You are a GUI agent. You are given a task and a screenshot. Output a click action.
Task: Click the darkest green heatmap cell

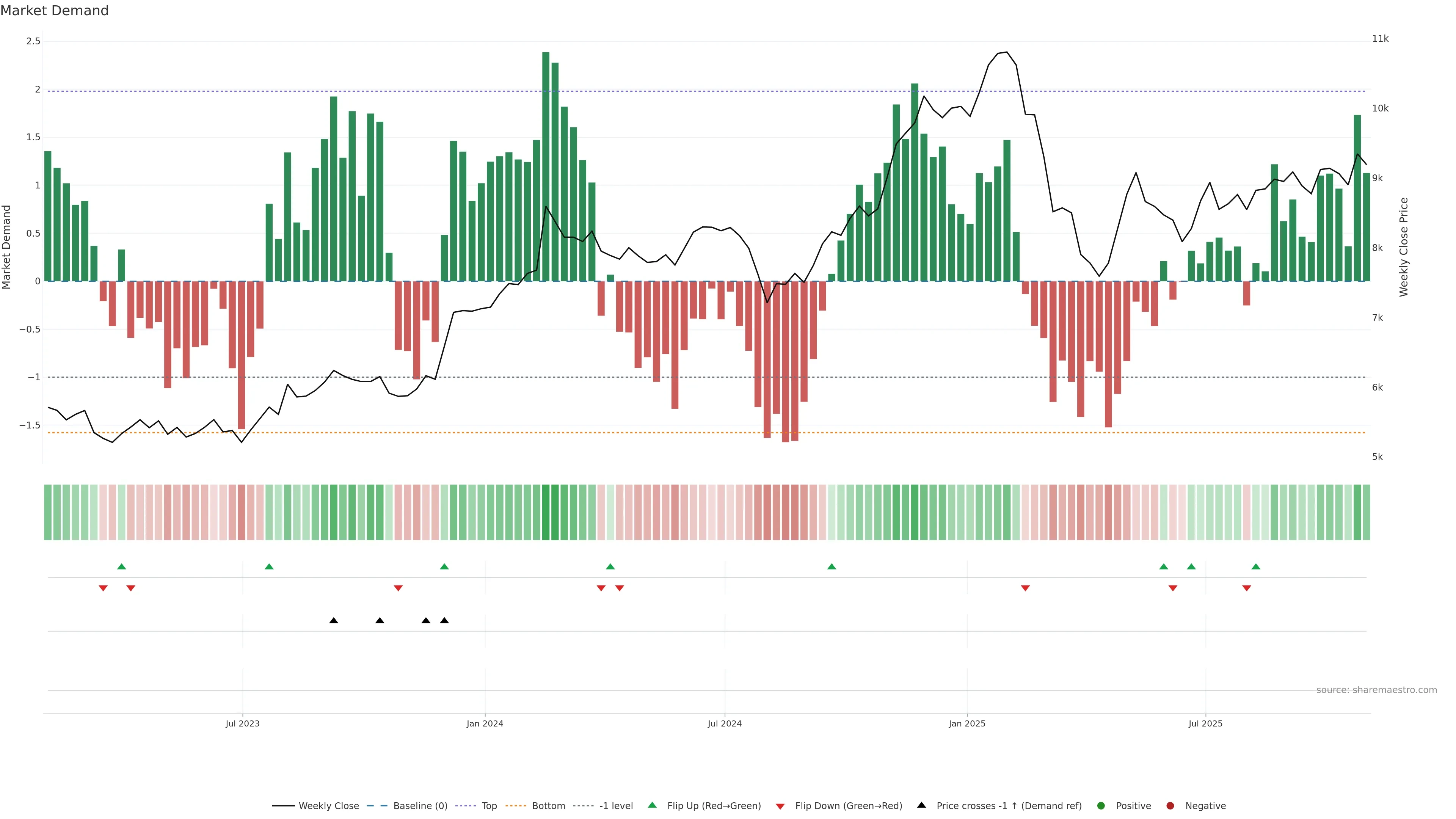click(546, 512)
